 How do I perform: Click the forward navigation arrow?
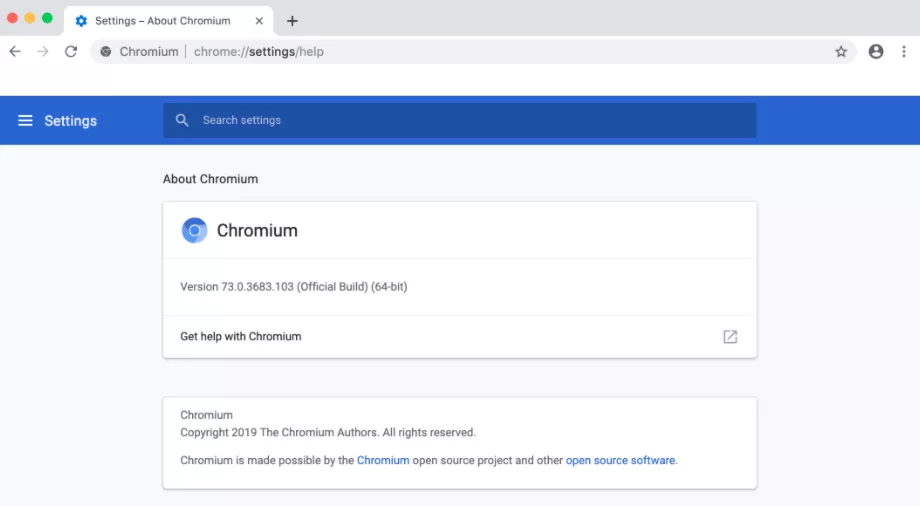click(43, 52)
